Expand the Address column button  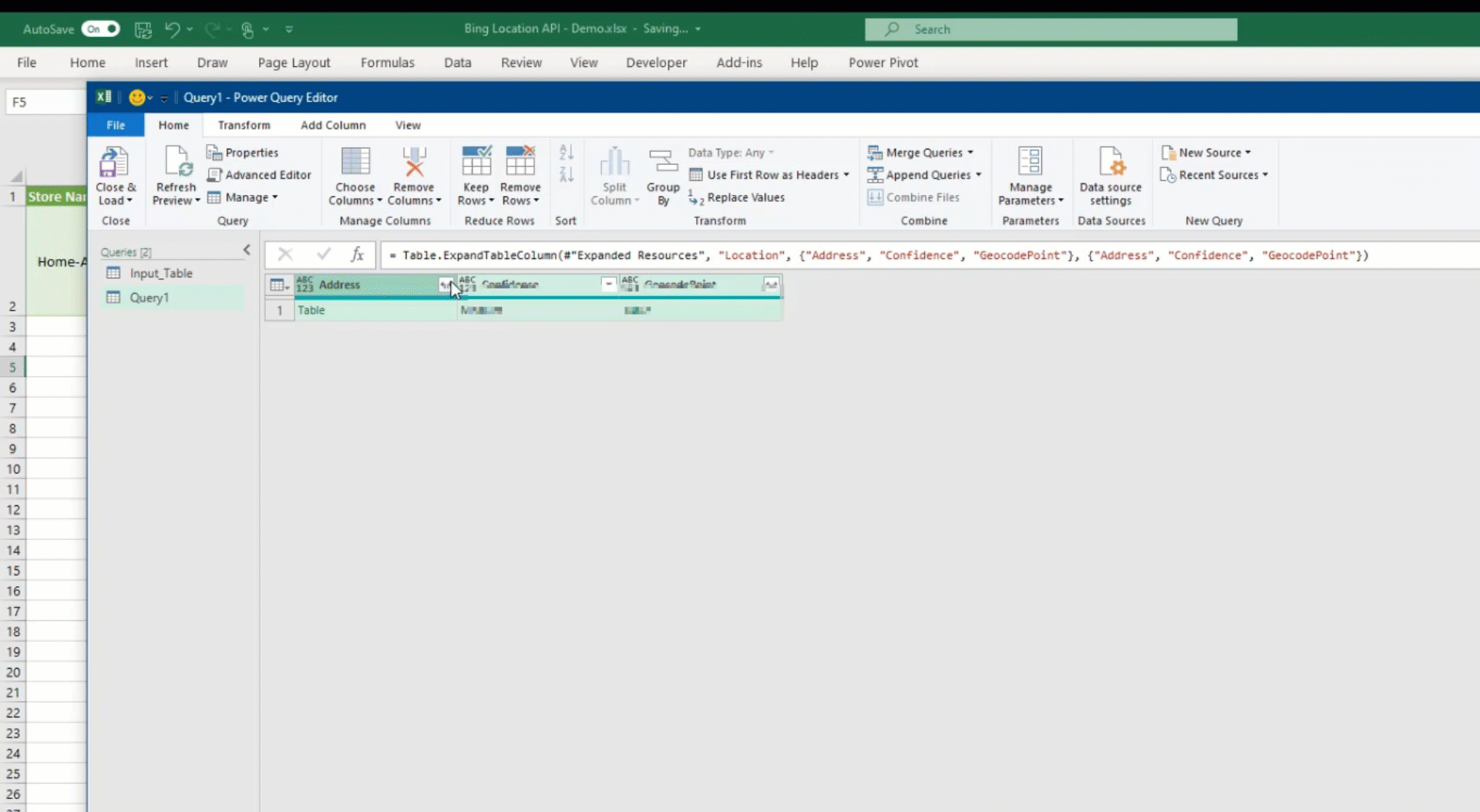pyautogui.click(x=446, y=285)
